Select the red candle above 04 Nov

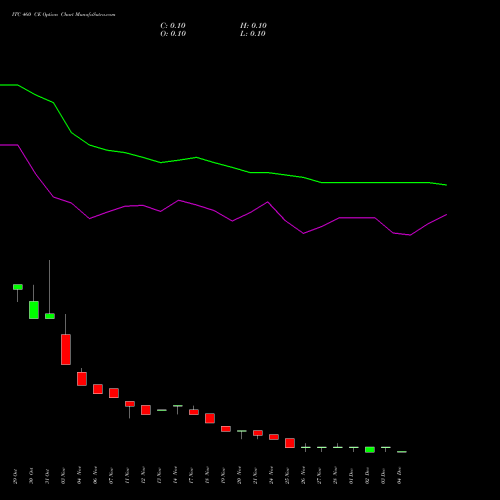click(x=82, y=379)
